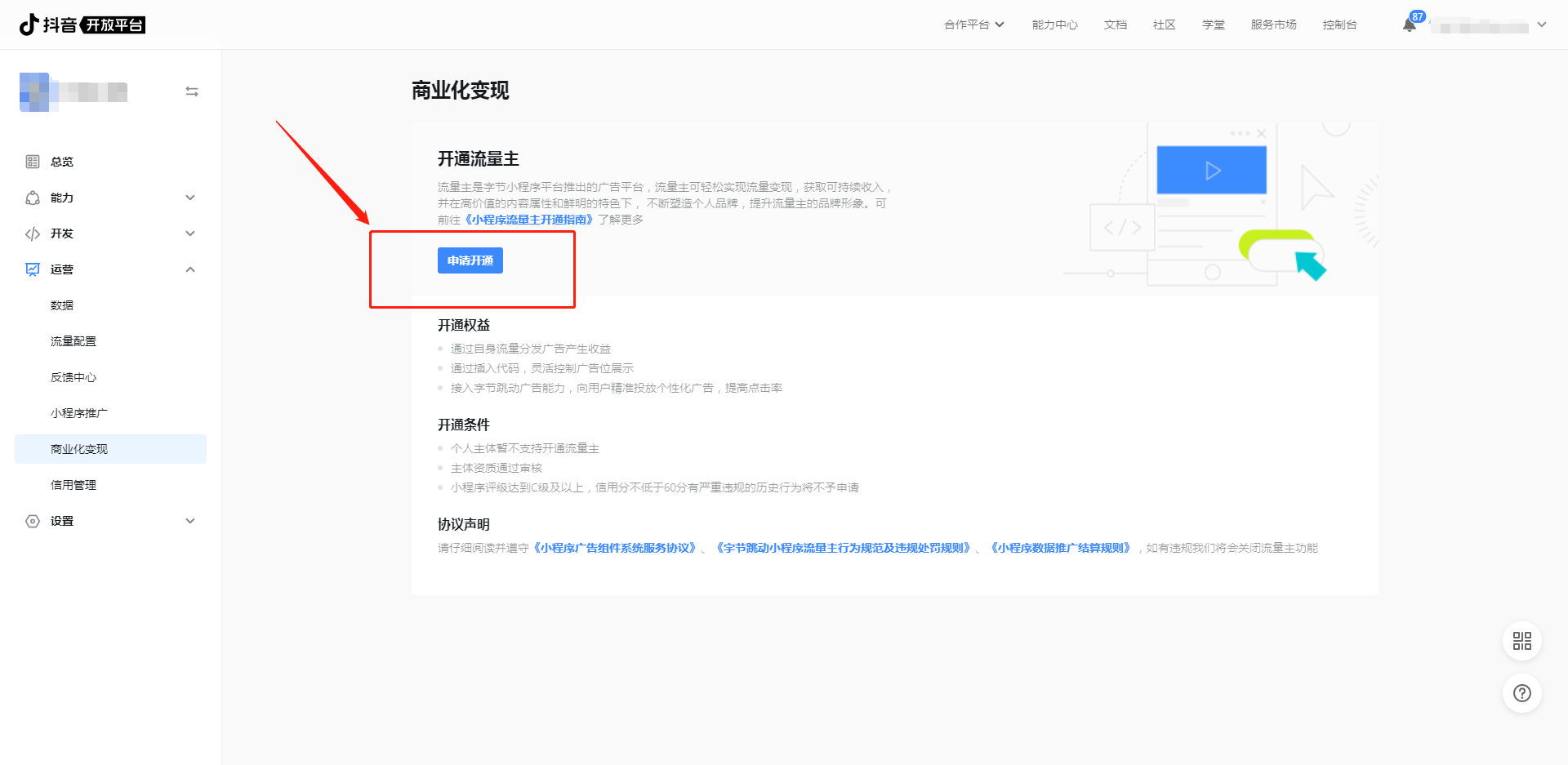Click the 通过自身流量分发广告产生收益 benefit text
Viewport: 1568px width, 765px height.
pyautogui.click(x=531, y=349)
